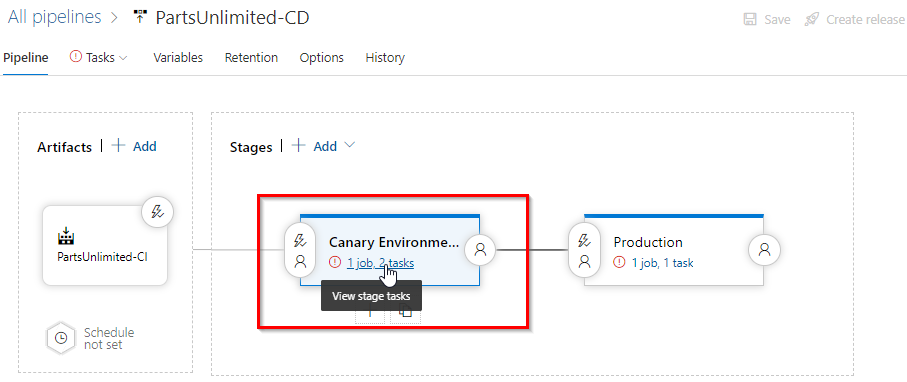907x382 pixels.
Task: Open the Variables tab
Action: click(x=178, y=57)
